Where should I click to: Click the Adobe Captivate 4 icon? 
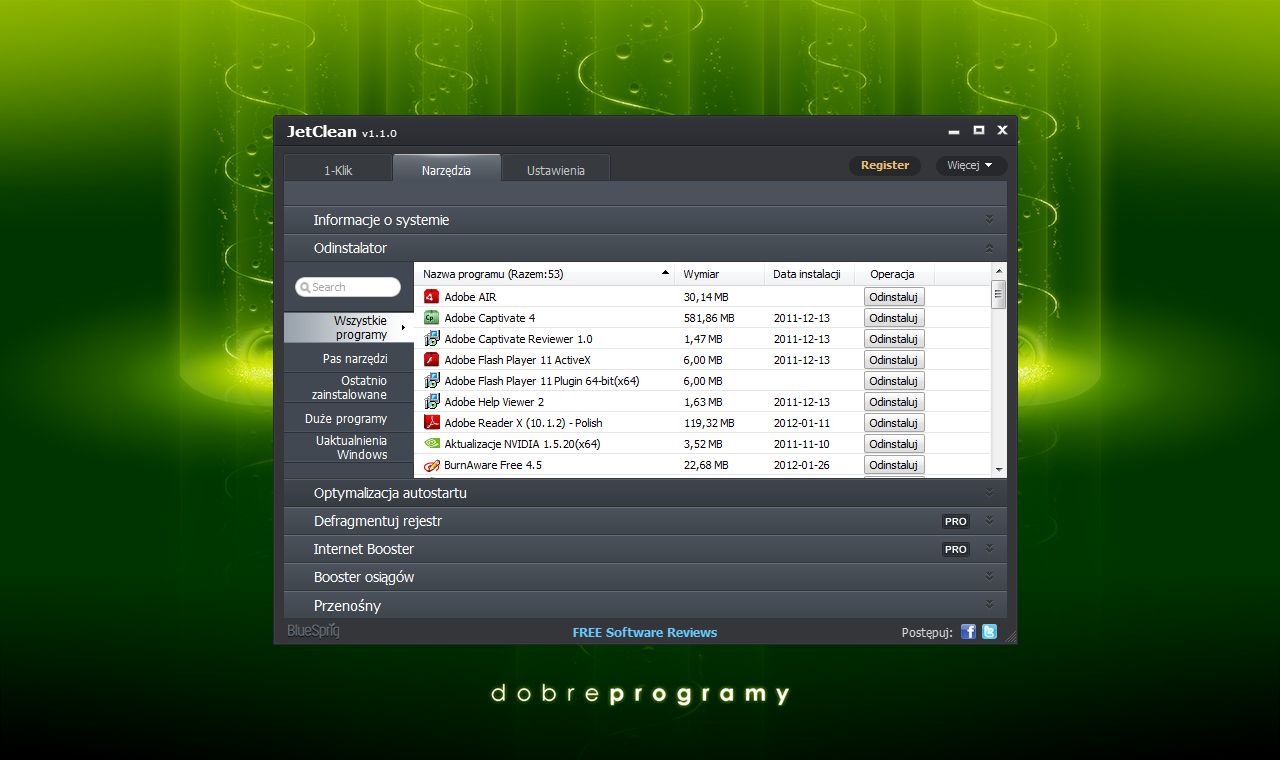click(432, 318)
